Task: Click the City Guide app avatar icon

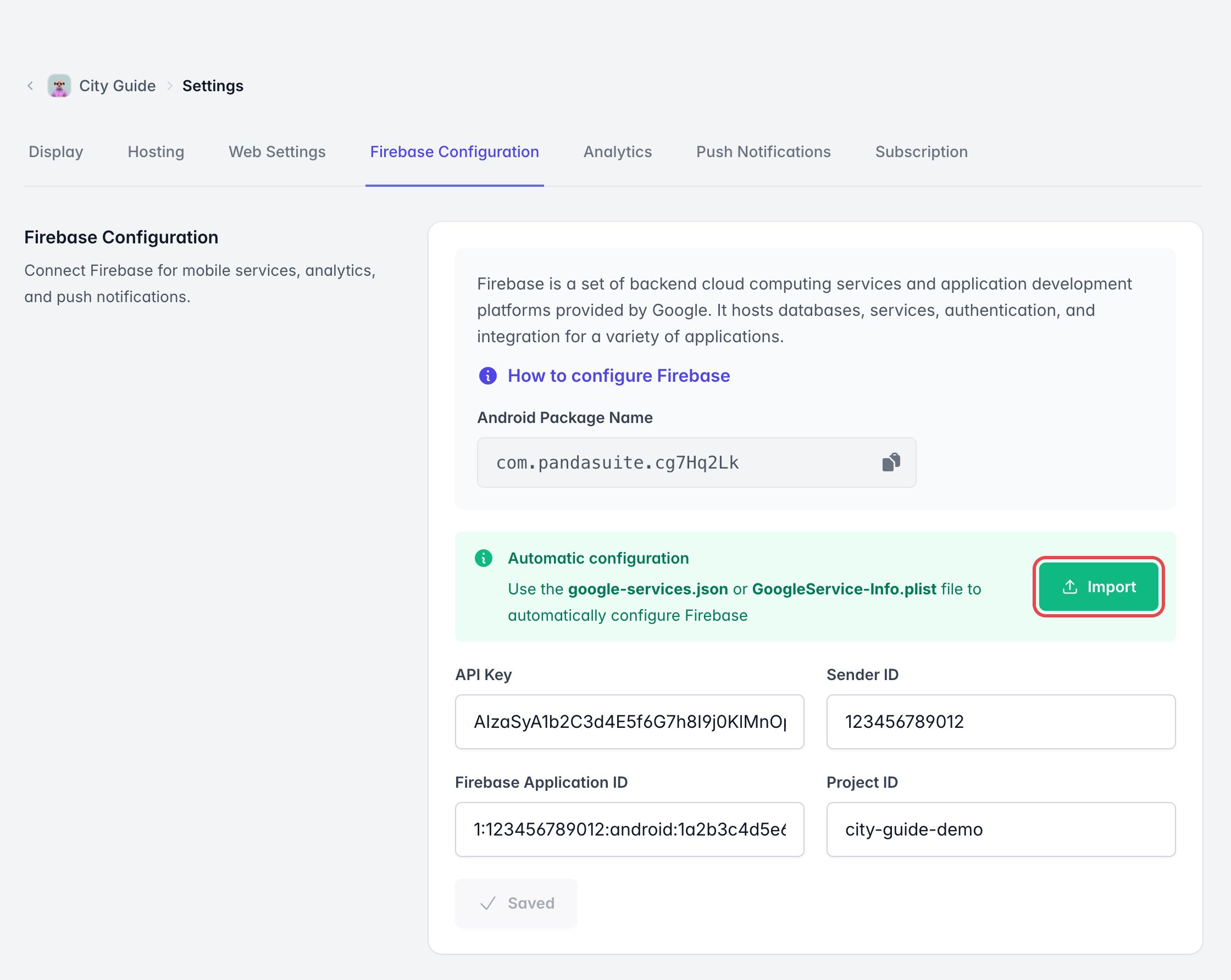Action: pyautogui.click(x=59, y=86)
